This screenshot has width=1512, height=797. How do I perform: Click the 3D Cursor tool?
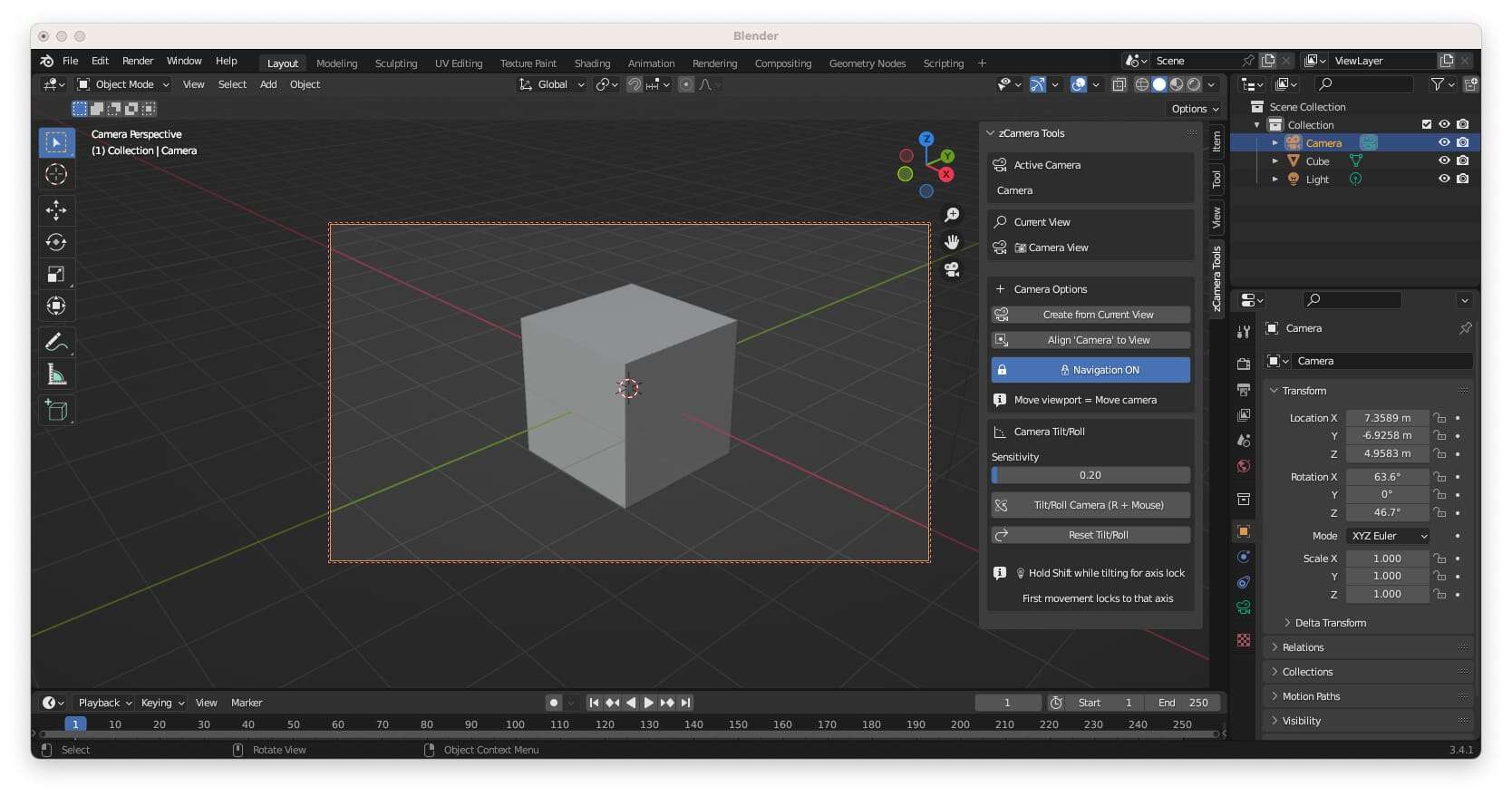56,174
